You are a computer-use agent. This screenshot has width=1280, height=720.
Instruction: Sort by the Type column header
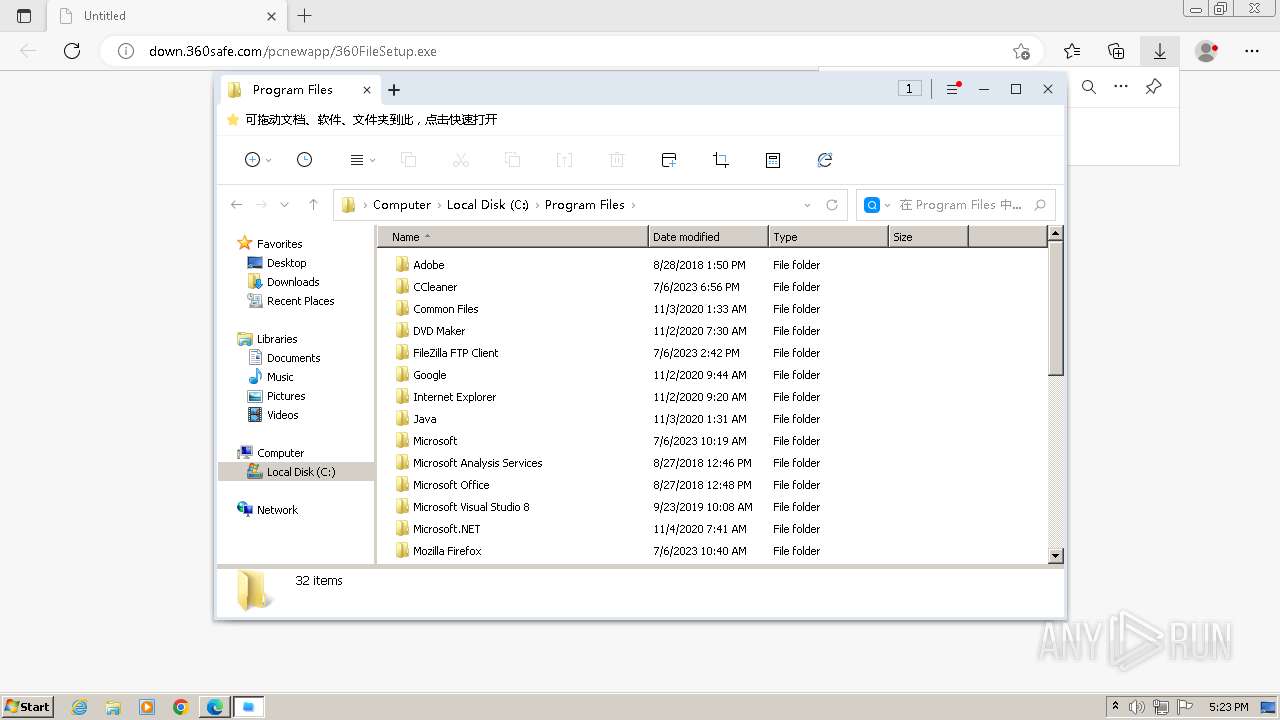pyautogui.click(x=828, y=237)
